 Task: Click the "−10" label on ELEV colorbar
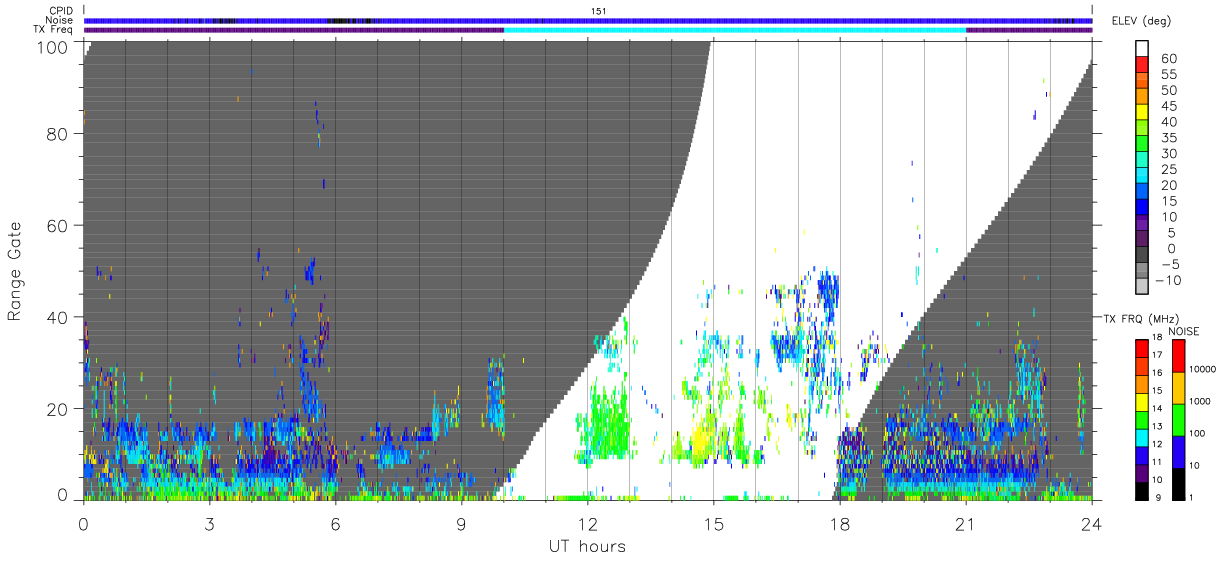click(x=1167, y=280)
